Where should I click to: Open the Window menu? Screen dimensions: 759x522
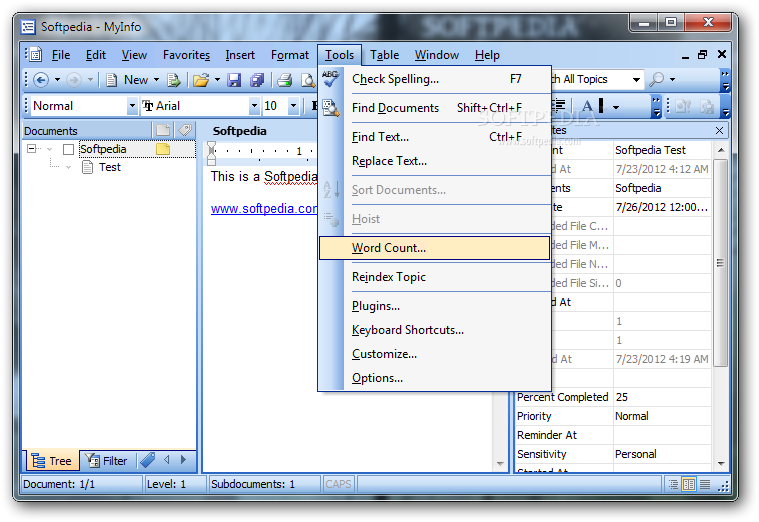(437, 55)
